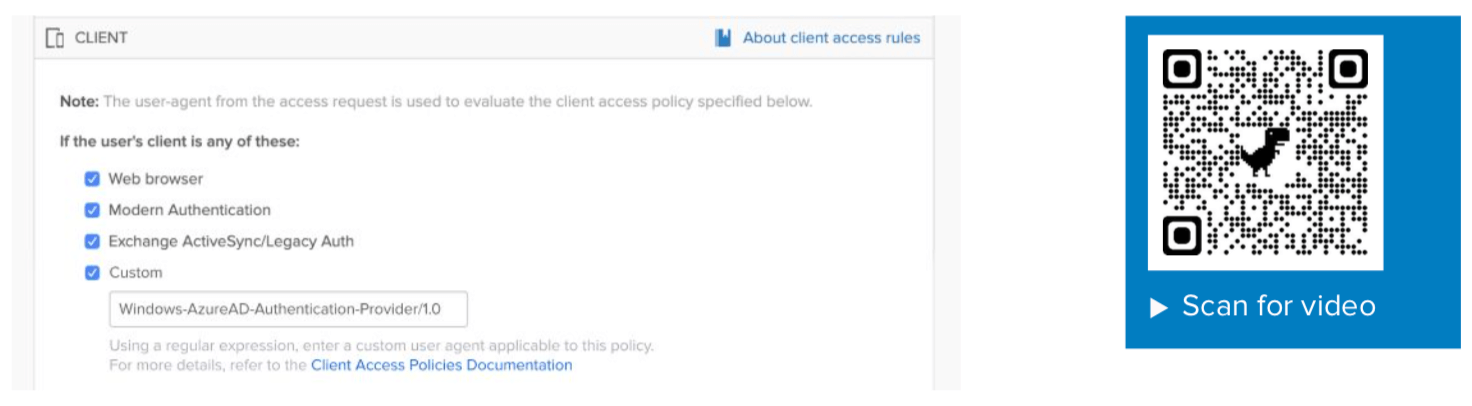Focus the custom user agent text field
This screenshot has width=1472, height=406.
tap(288, 309)
